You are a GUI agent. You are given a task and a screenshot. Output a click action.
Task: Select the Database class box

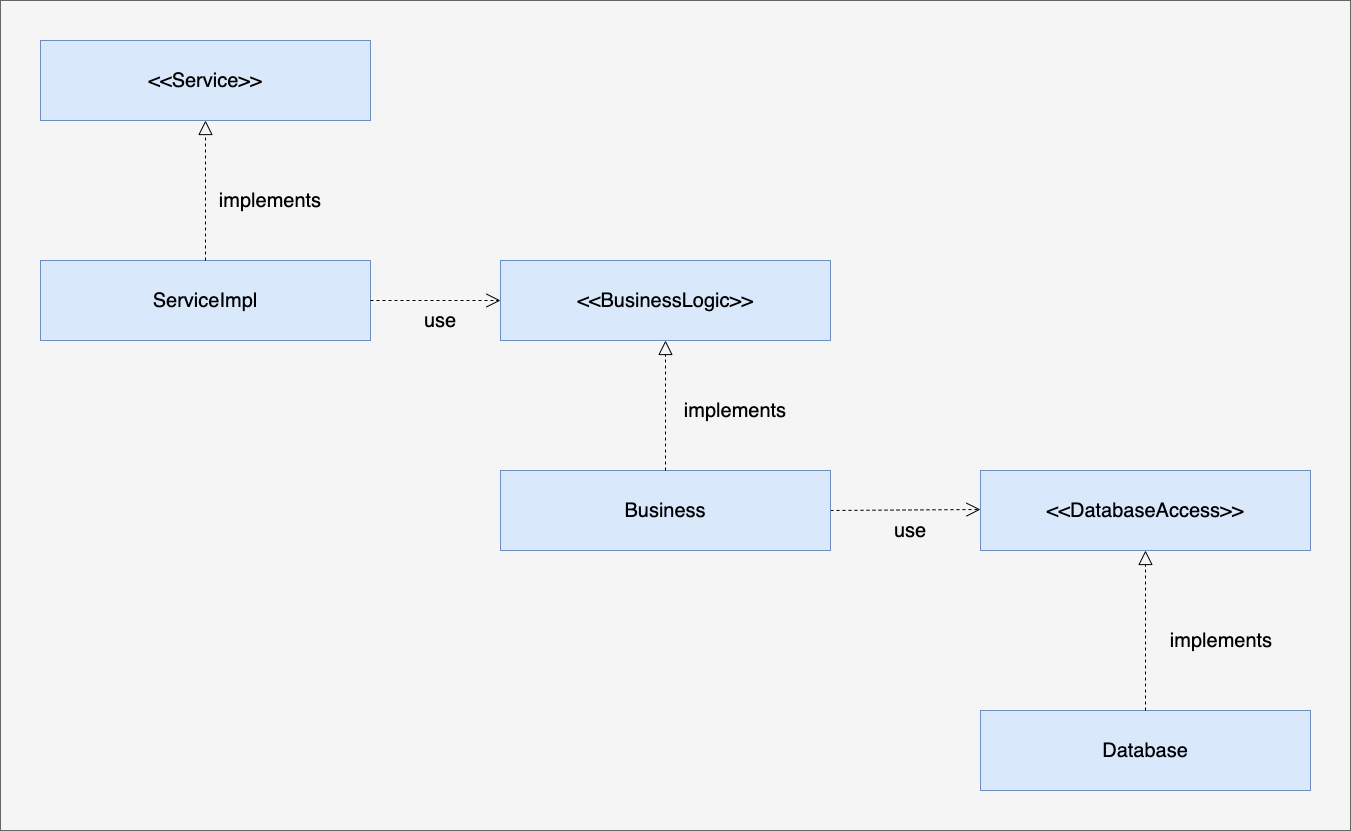1145,750
